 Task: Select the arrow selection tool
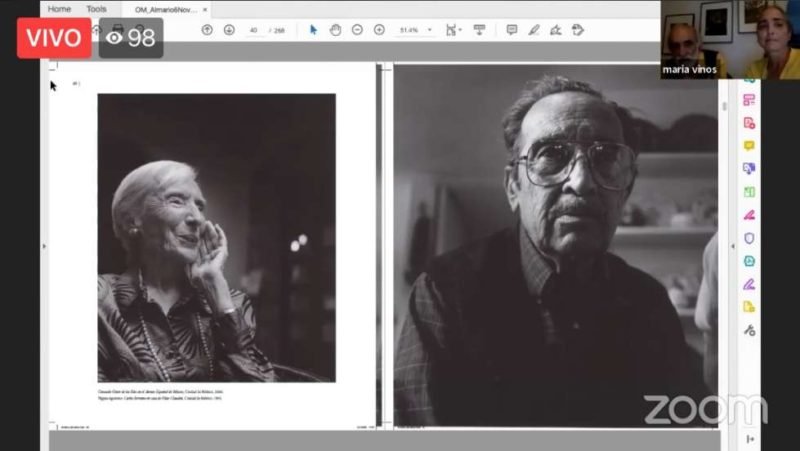coord(313,30)
